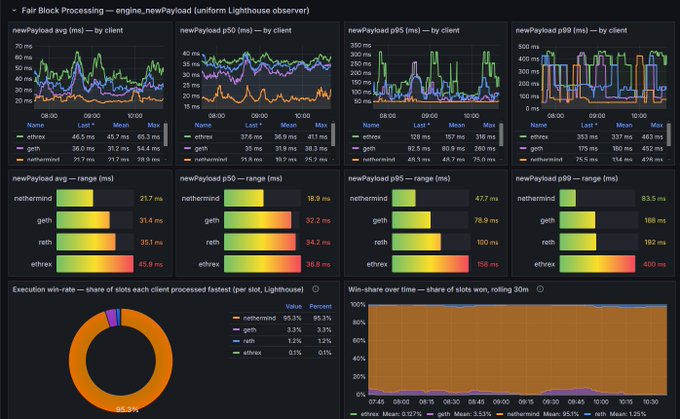The width and height of the screenshot is (680, 419).
Task: Collapse the Fair Block Processing row
Action: 14,10
